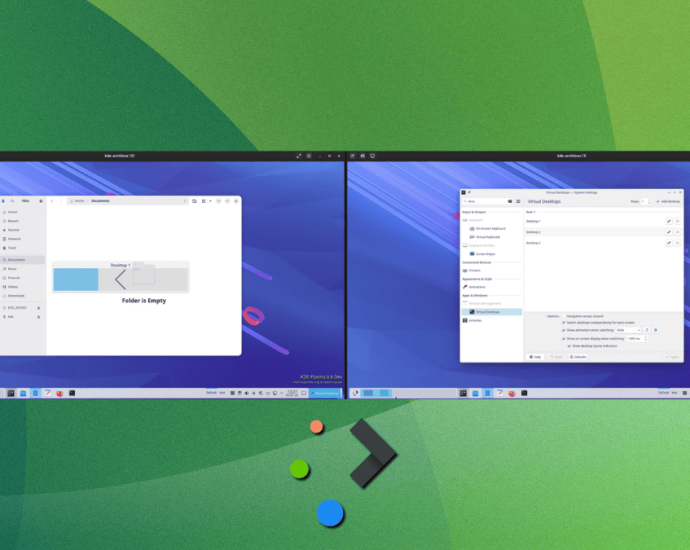
Task: Select Pictures in Files sidebar
Action: [x=22, y=278]
